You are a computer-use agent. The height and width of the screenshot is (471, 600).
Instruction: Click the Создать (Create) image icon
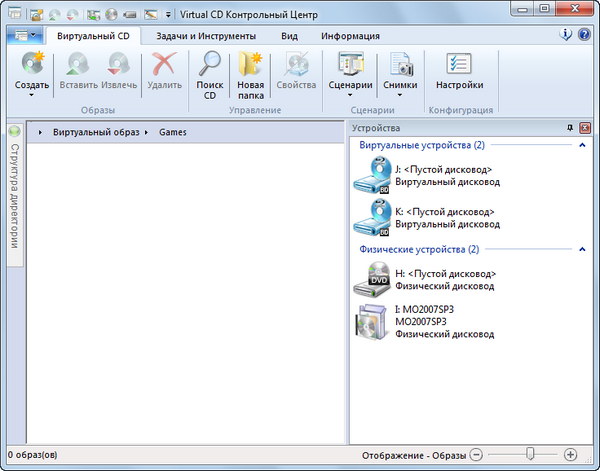32,66
